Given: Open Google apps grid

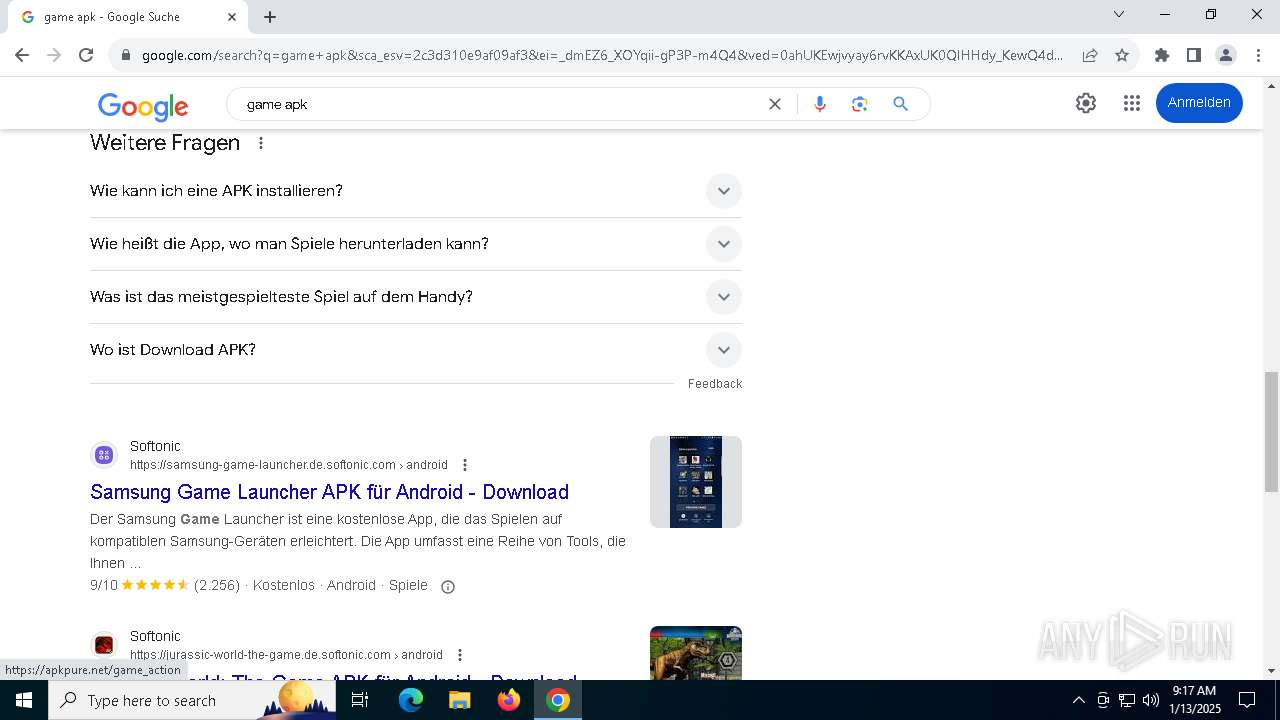Looking at the screenshot, I should click(x=1132, y=103).
